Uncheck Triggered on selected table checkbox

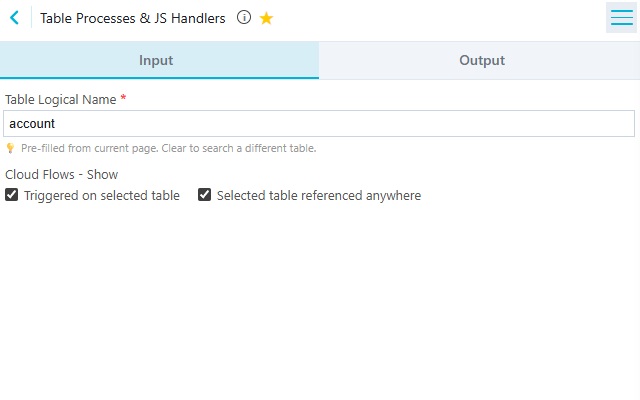click(x=11, y=195)
